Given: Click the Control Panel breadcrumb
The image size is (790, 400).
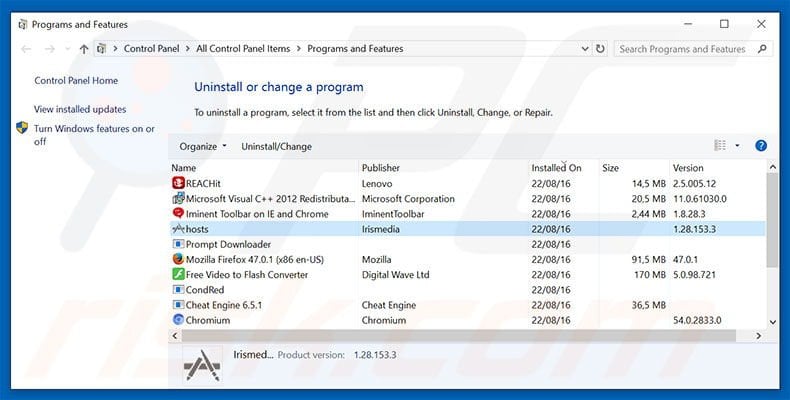Looking at the screenshot, I should click(x=152, y=49).
